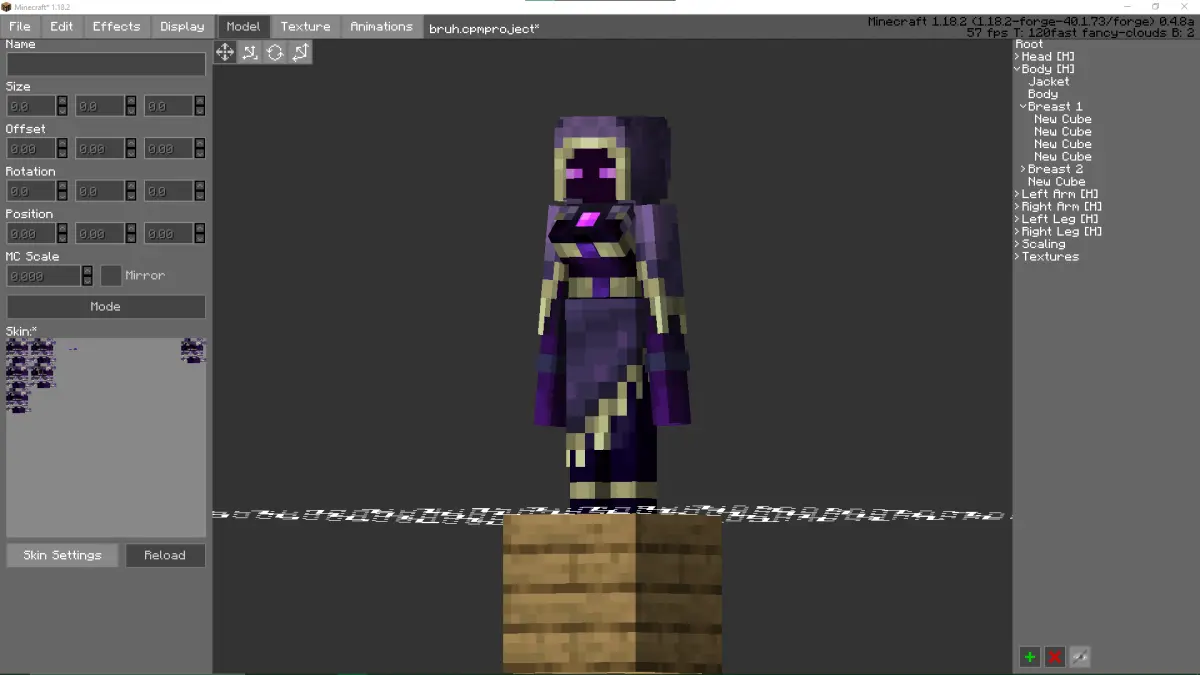
Task: Click the down arrow on the third Size field
Action: [200, 111]
